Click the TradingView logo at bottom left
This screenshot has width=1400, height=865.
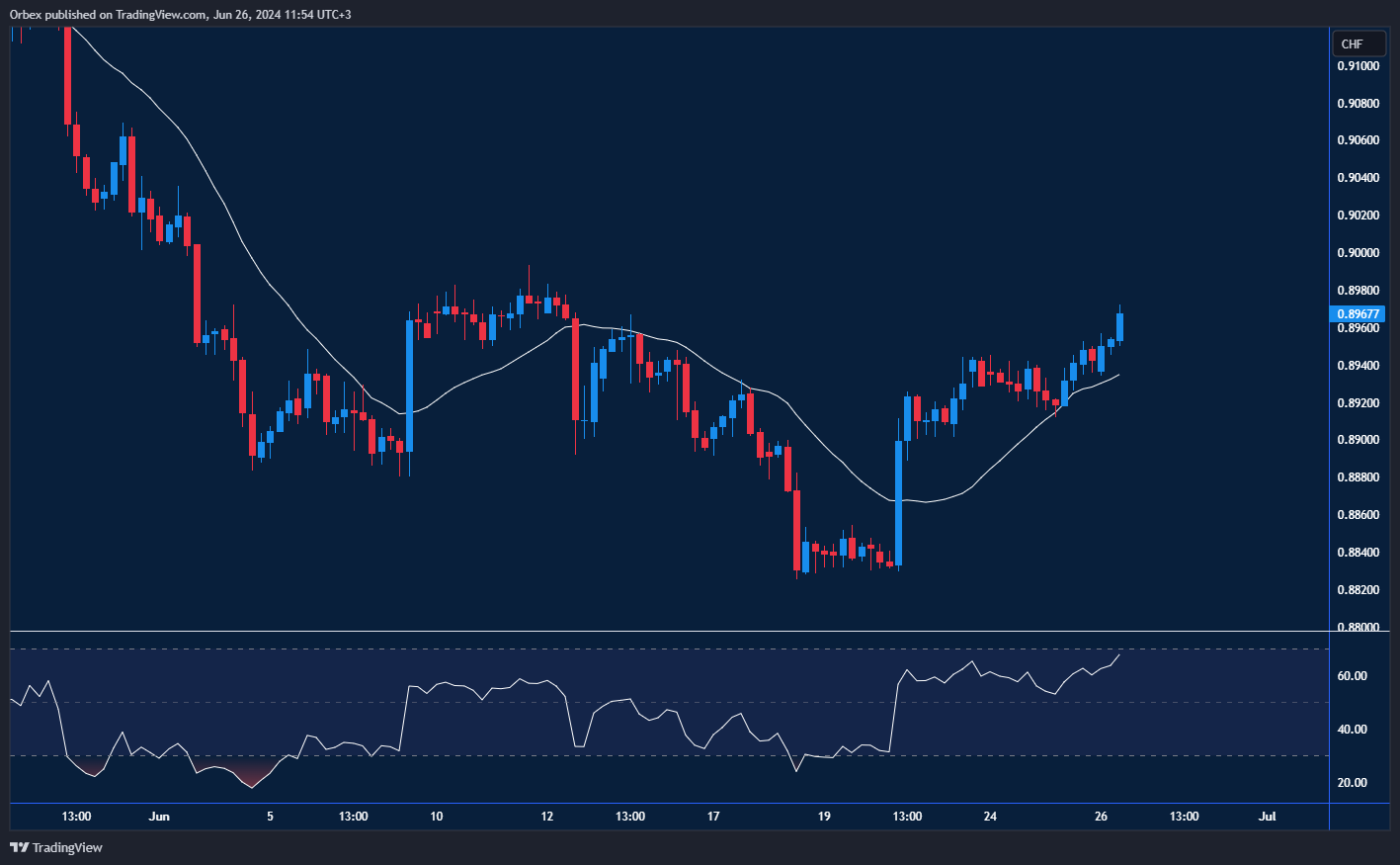(56, 847)
